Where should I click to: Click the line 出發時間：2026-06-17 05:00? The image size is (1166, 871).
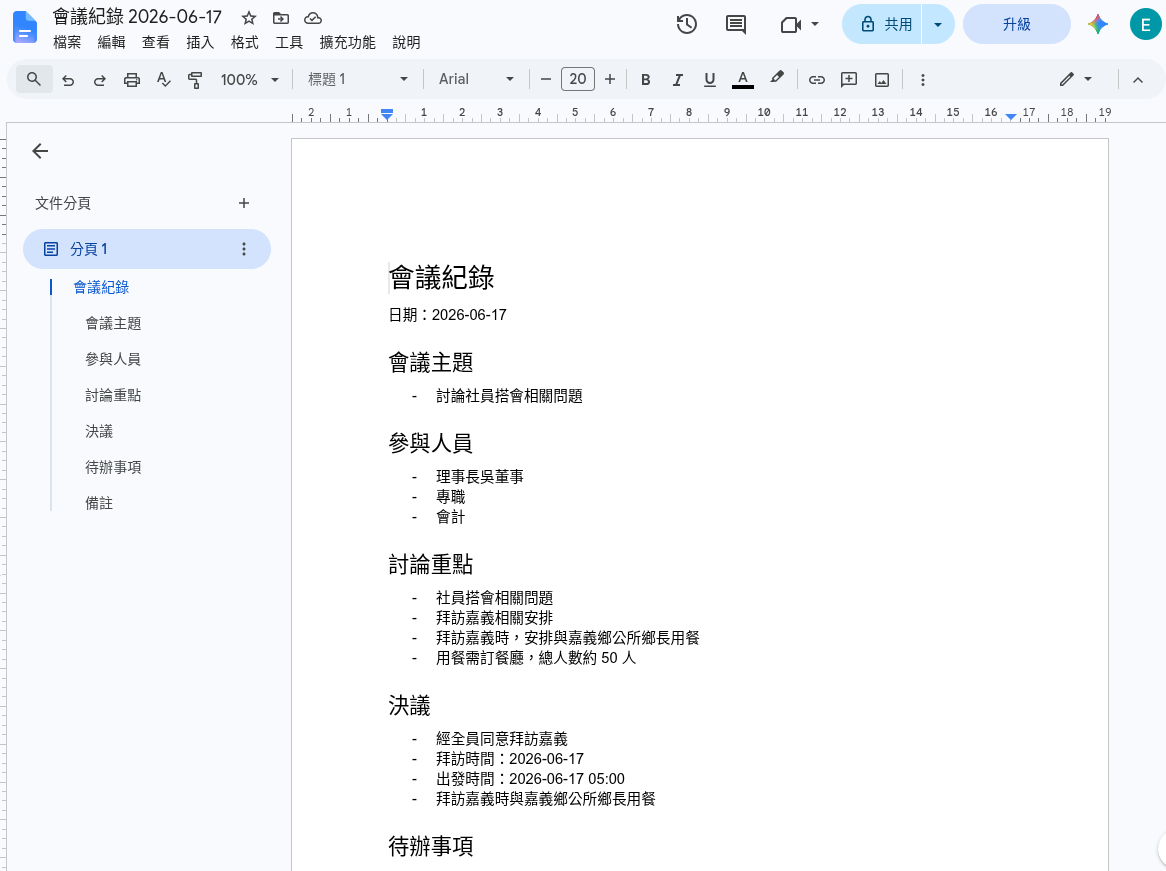530,779
